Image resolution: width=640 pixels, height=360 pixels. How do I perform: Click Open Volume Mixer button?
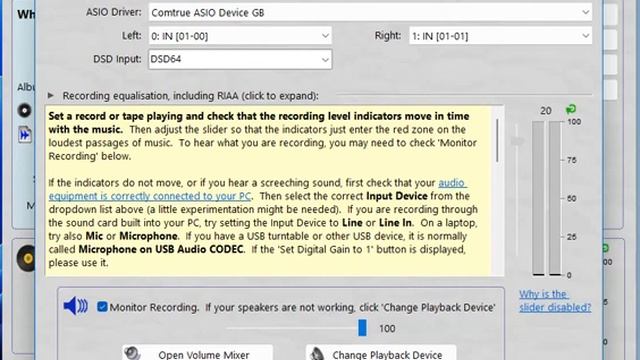198,353
